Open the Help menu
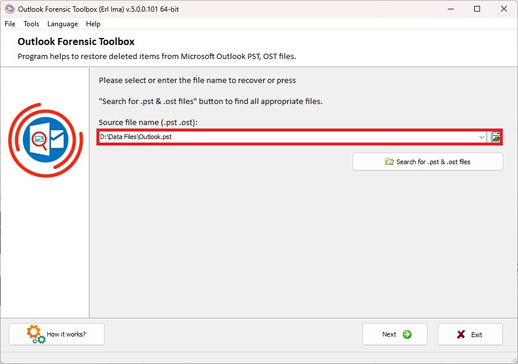This screenshot has height=364, width=518. point(93,24)
